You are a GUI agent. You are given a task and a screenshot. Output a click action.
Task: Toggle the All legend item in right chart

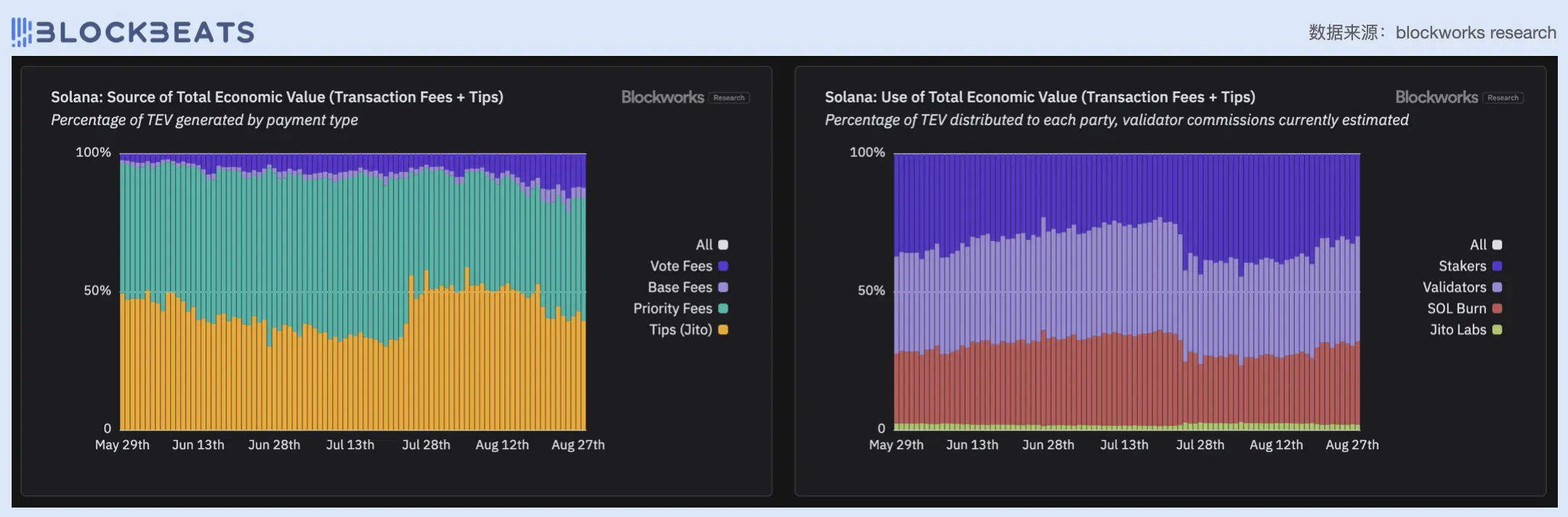pos(1486,245)
